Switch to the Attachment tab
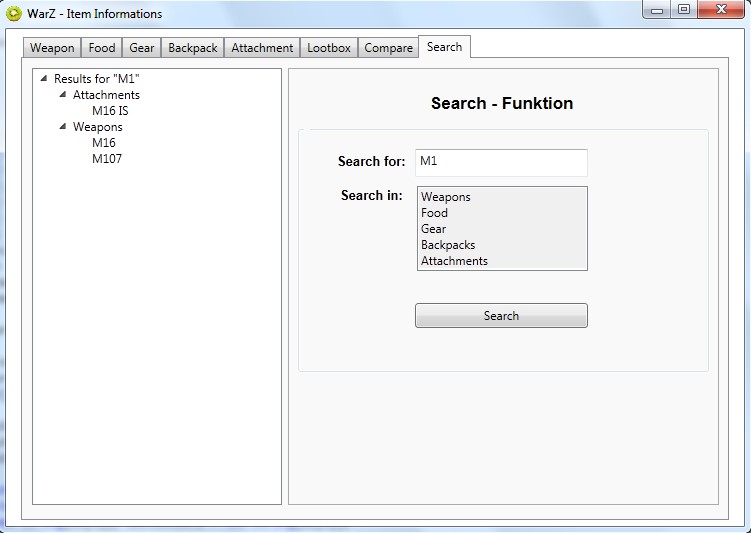This screenshot has height=533, width=751. coord(262,48)
